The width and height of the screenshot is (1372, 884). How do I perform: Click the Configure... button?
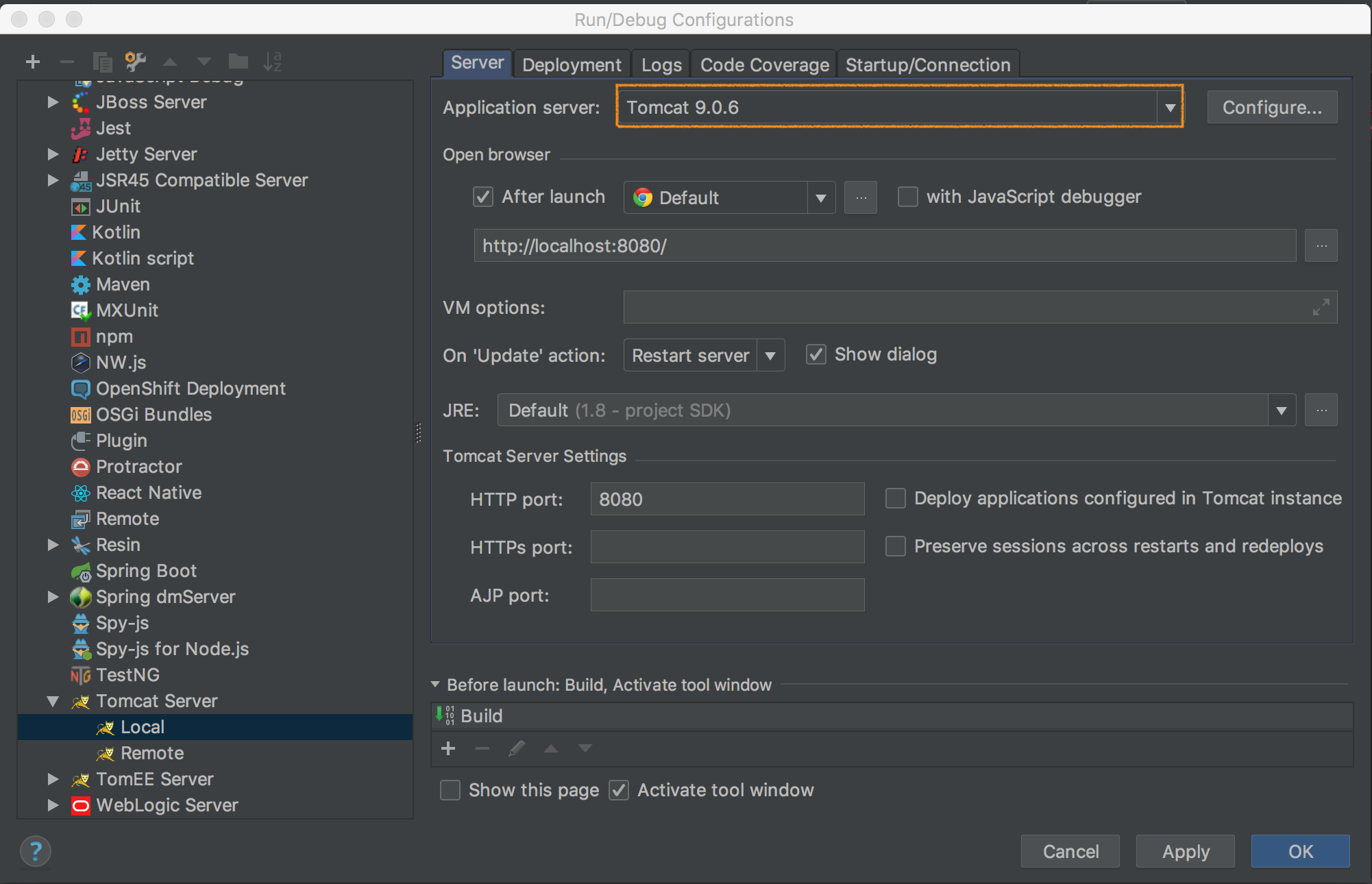[x=1272, y=108]
